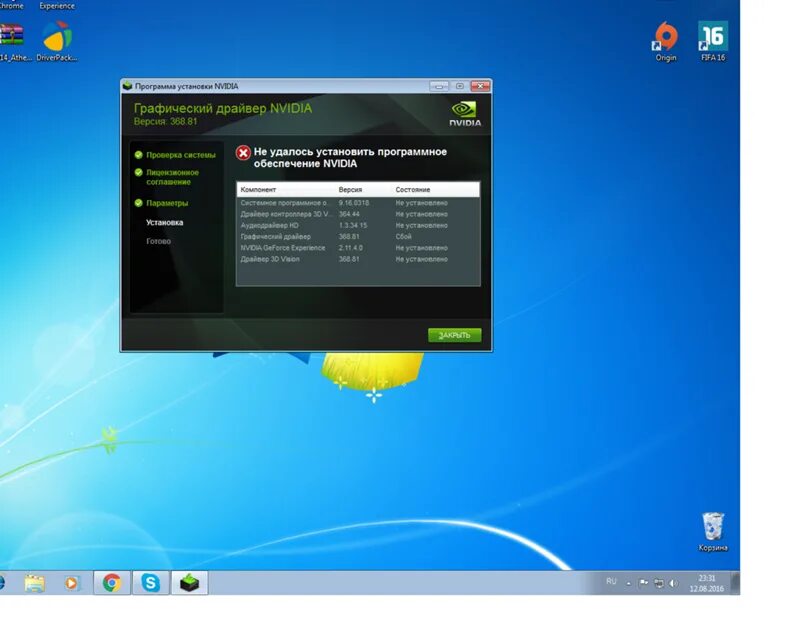This screenshot has height=640, width=800.
Task: Click green checkmark next to Параметры
Action: [x=138, y=203]
